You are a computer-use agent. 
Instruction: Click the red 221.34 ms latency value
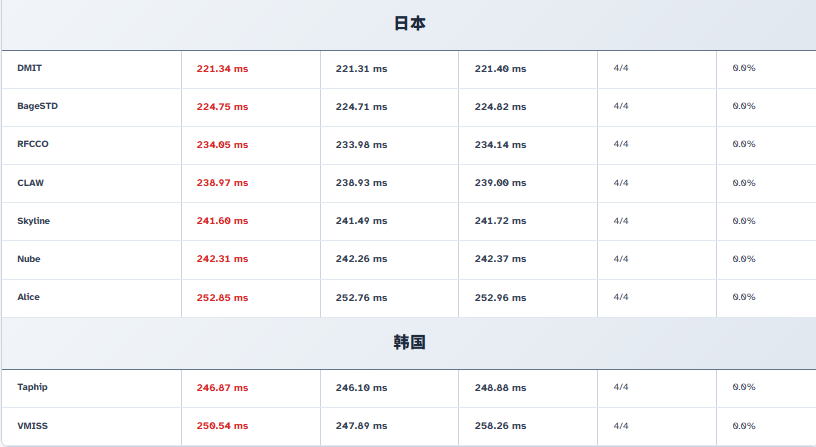(x=222, y=69)
